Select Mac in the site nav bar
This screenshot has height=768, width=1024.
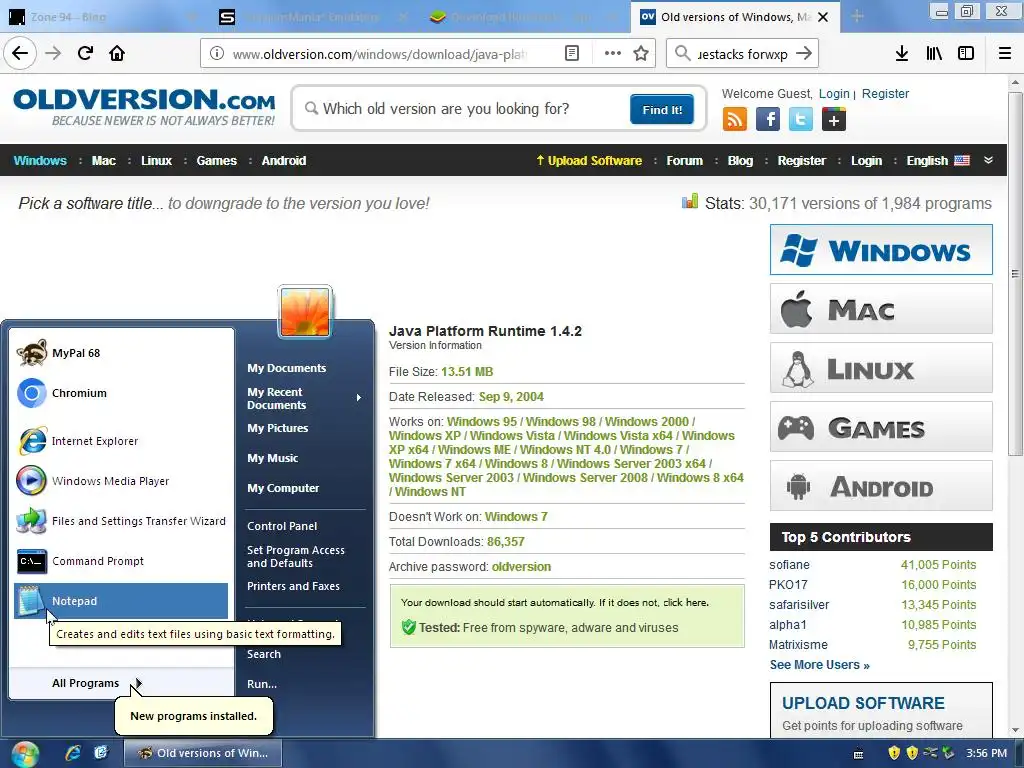point(103,161)
